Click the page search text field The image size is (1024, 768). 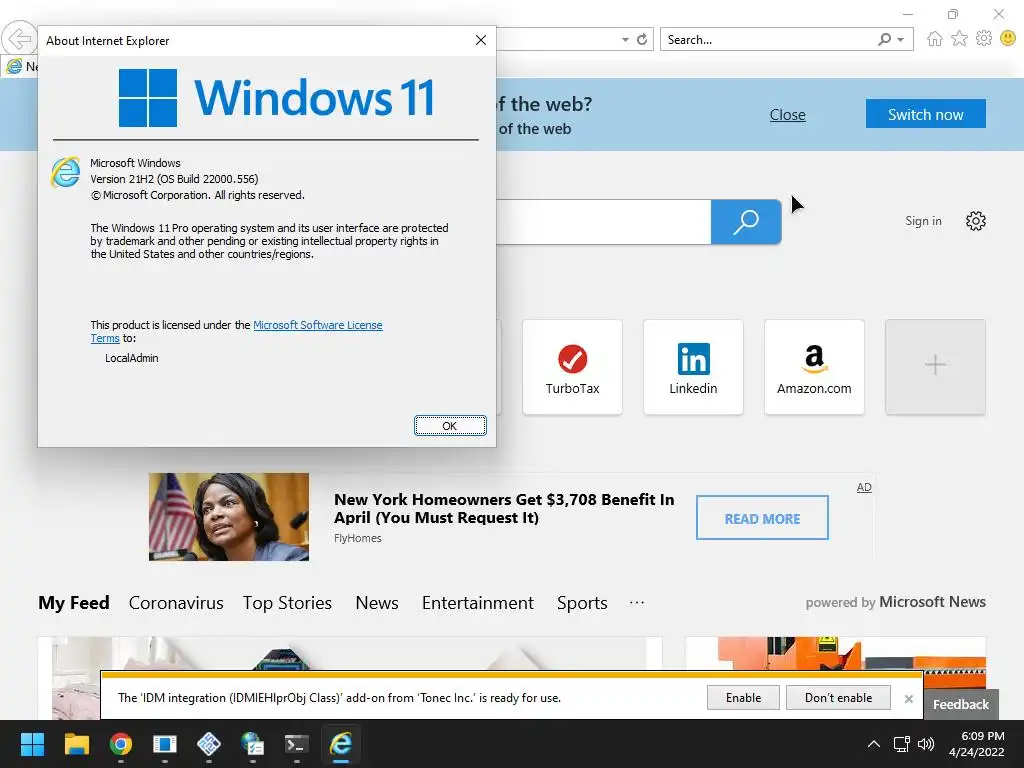tap(603, 222)
